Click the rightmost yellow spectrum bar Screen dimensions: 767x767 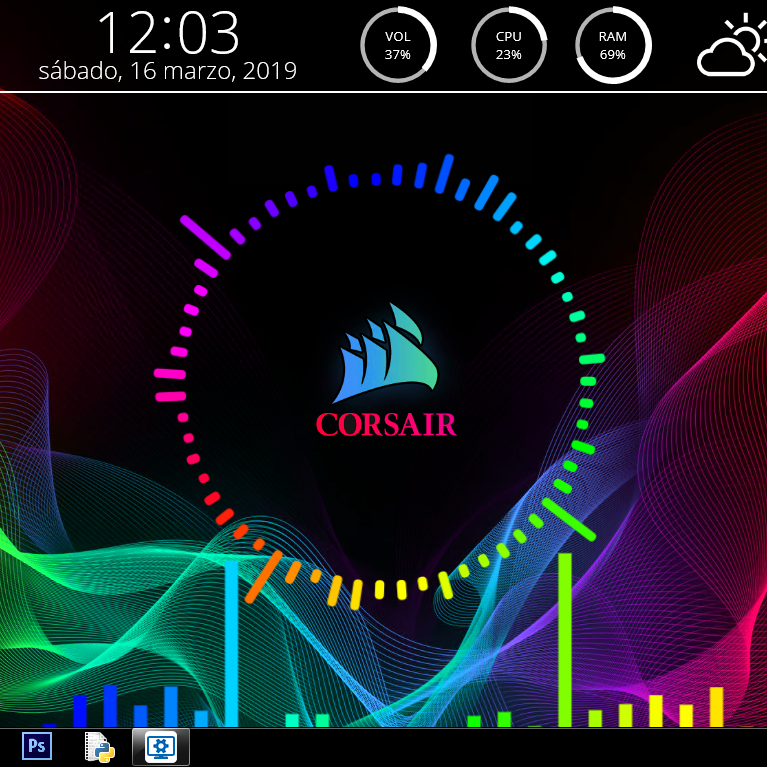(716, 706)
